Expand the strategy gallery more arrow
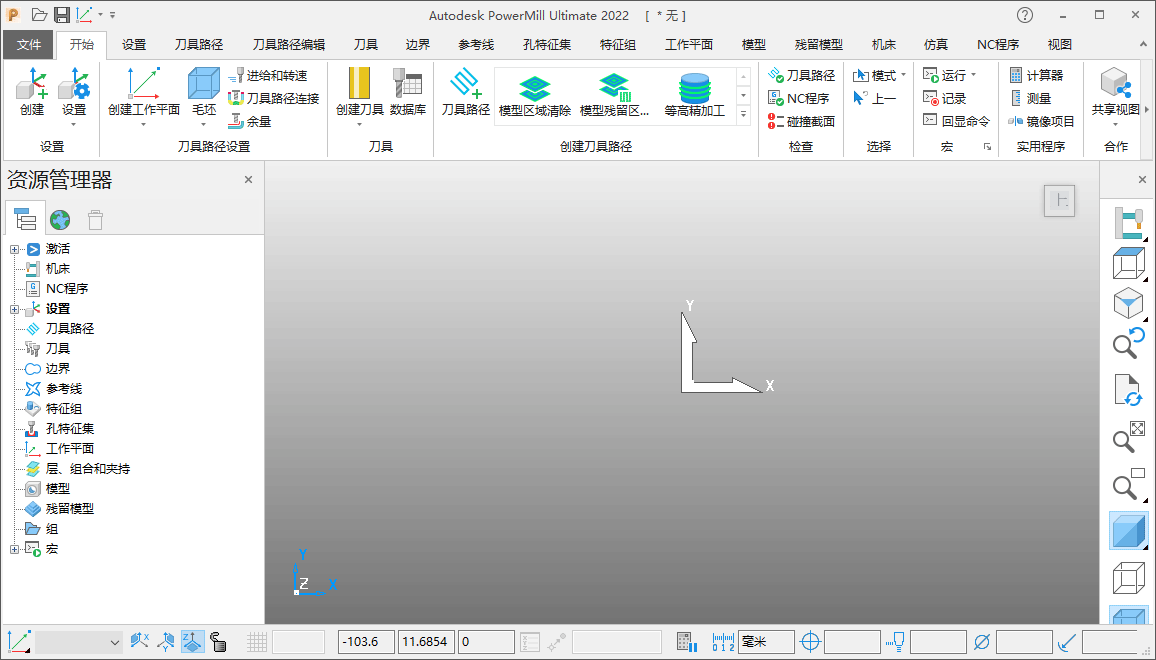Image resolution: width=1156 pixels, height=660 pixels. click(x=743, y=114)
